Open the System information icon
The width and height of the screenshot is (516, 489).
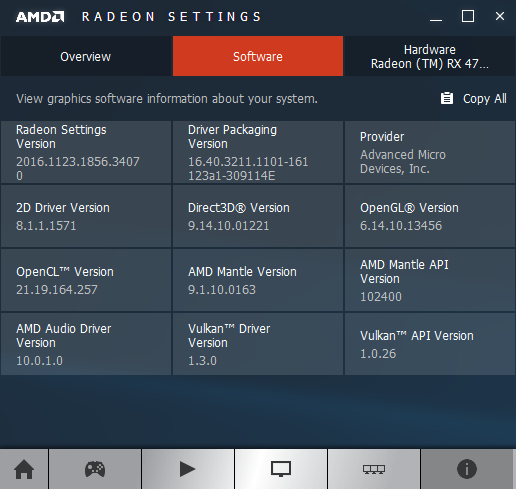[467, 469]
